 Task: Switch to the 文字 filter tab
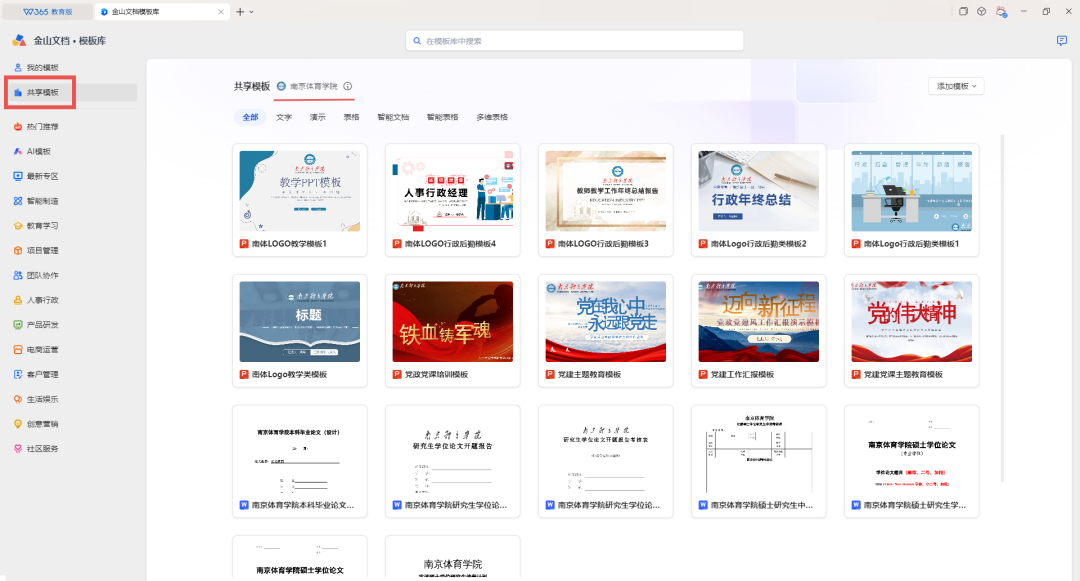point(284,117)
